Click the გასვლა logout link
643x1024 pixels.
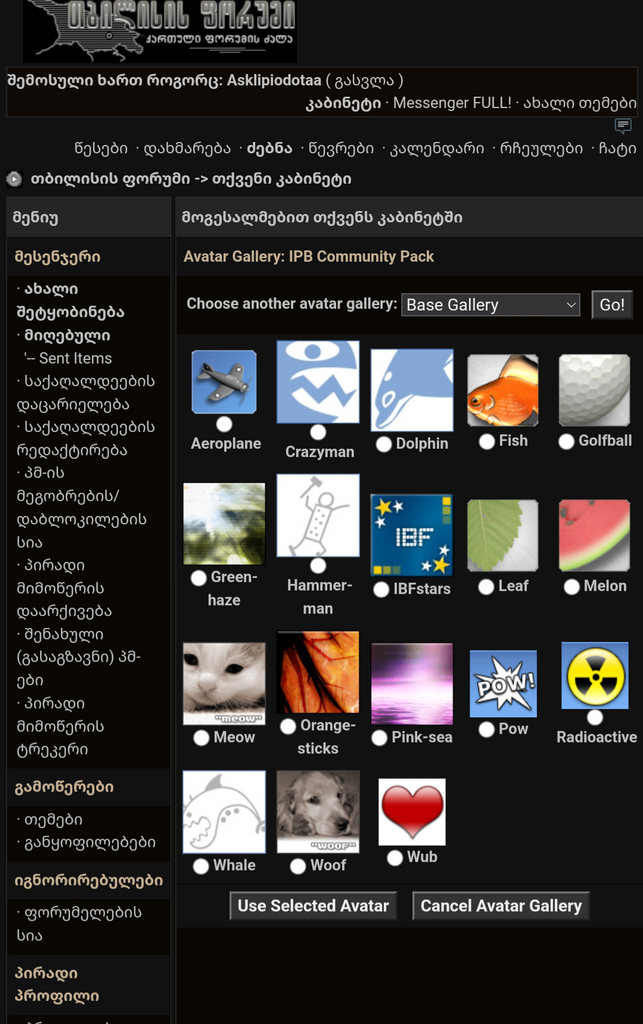[364, 81]
